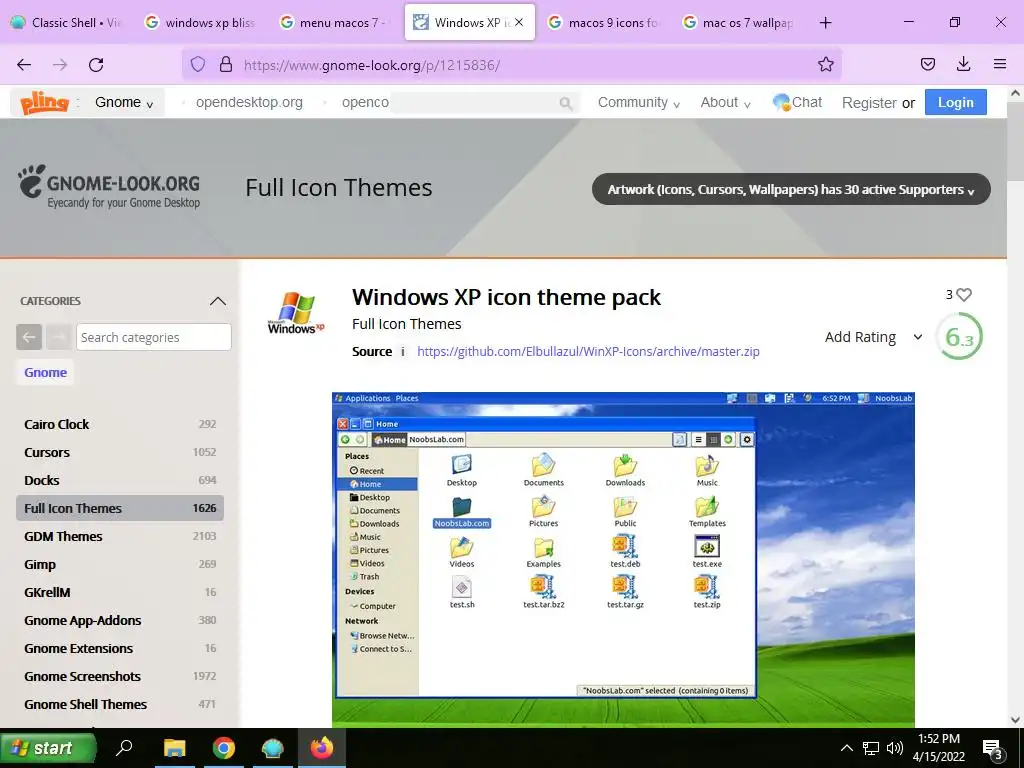Select Gnome Shell Themes category
Image resolution: width=1024 pixels, height=768 pixels.
tap(120, 705)
